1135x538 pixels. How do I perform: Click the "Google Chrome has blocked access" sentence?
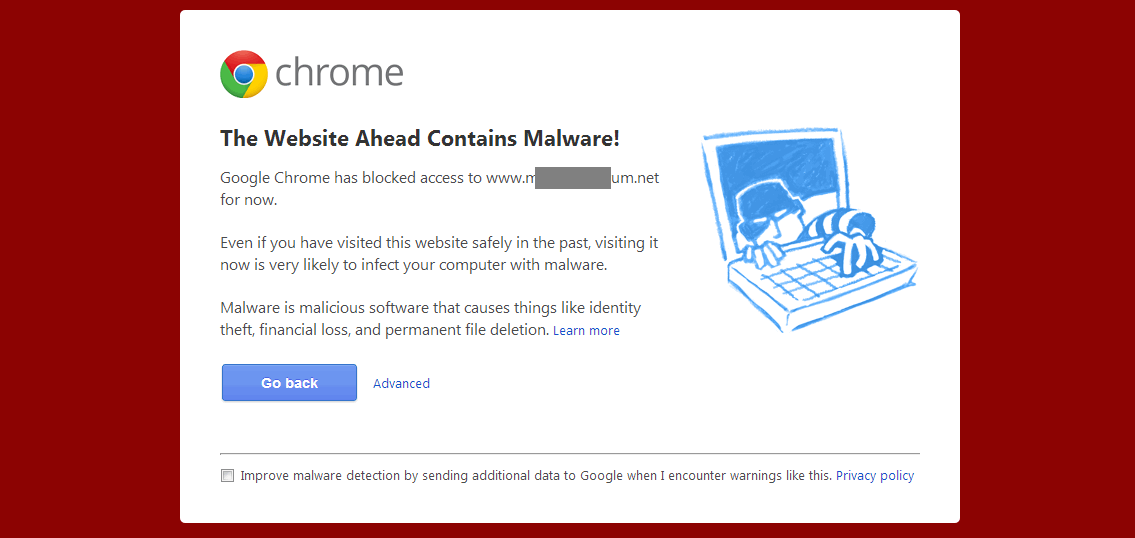click(352, 179)
